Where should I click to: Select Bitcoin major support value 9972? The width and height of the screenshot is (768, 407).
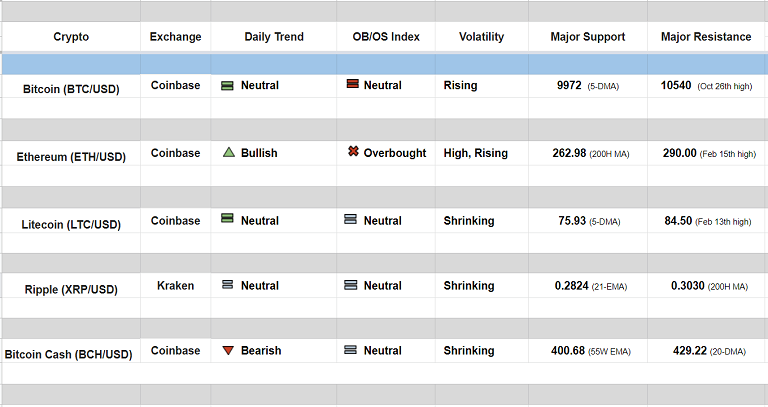(569, 86)
